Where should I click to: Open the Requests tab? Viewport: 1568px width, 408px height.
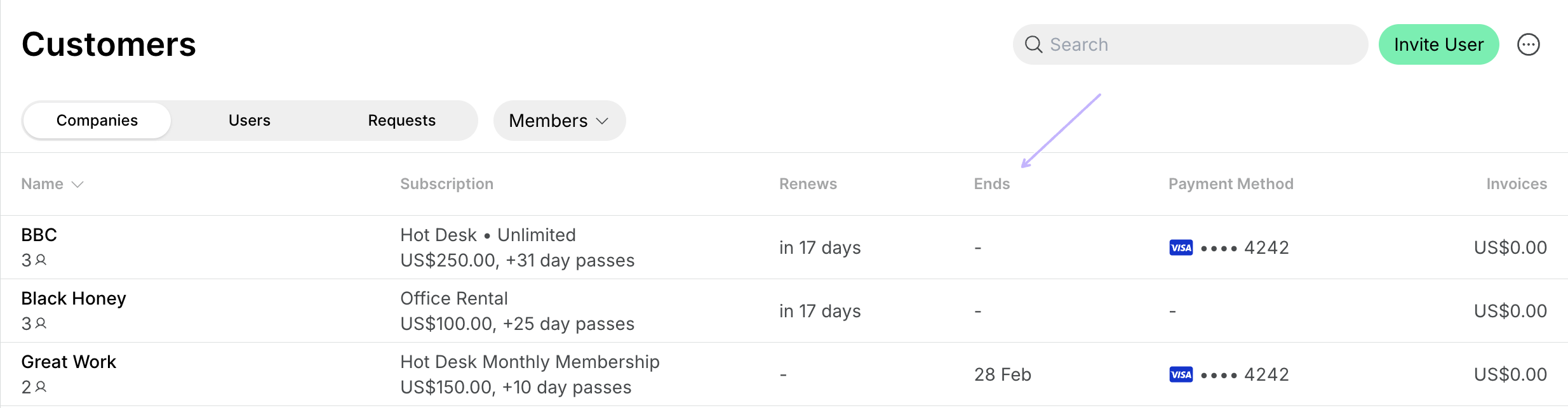coord(402,121)
